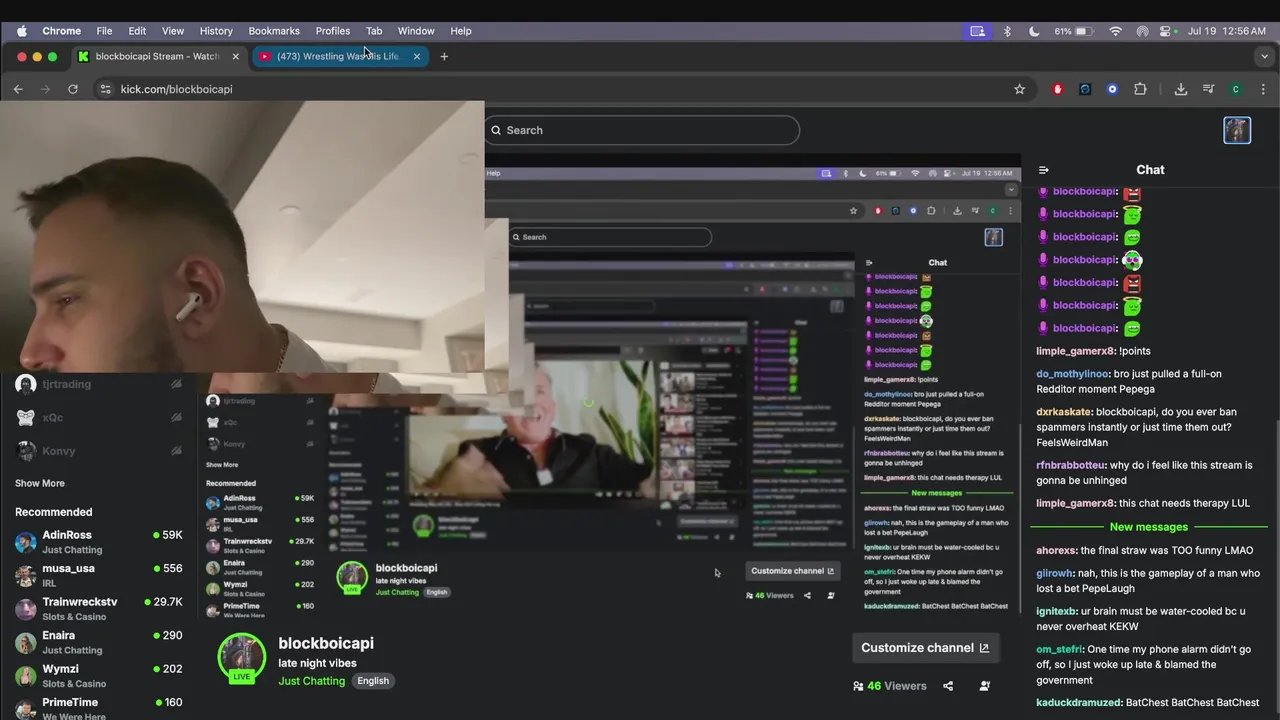Viewport: 1280px width, 720px height.
Task: Click username om_stefri in chat
Action: [1060, 649]
